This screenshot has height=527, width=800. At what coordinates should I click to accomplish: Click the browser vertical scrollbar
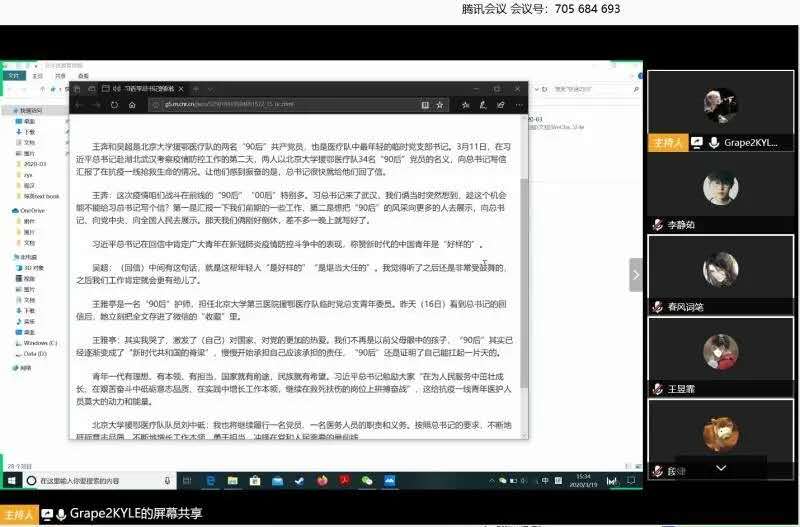(x=523, y=250)
